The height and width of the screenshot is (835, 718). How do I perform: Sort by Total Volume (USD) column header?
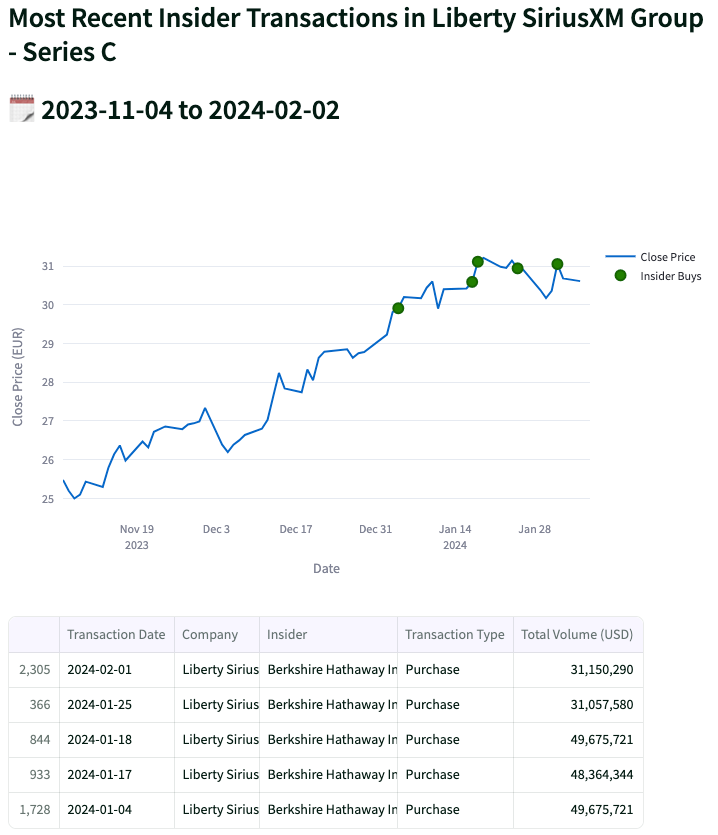point(578,634)
